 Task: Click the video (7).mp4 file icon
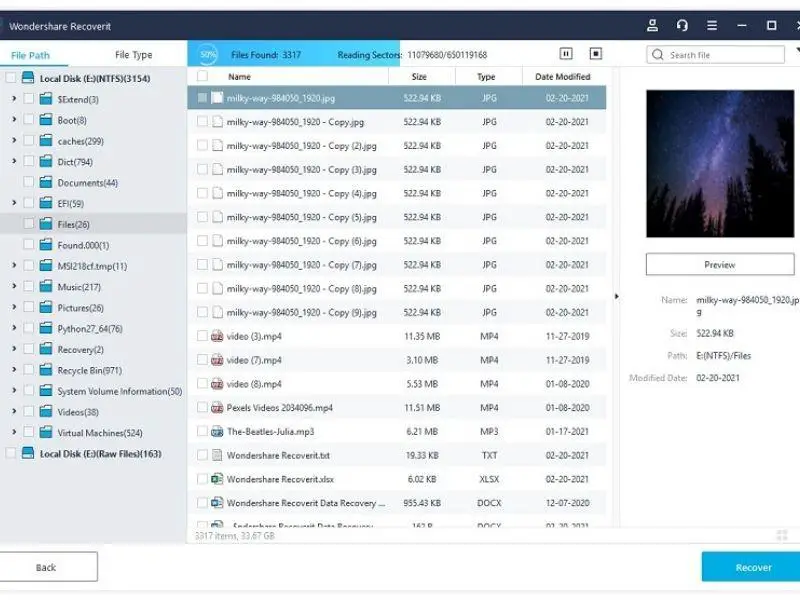tap(217, 360)
